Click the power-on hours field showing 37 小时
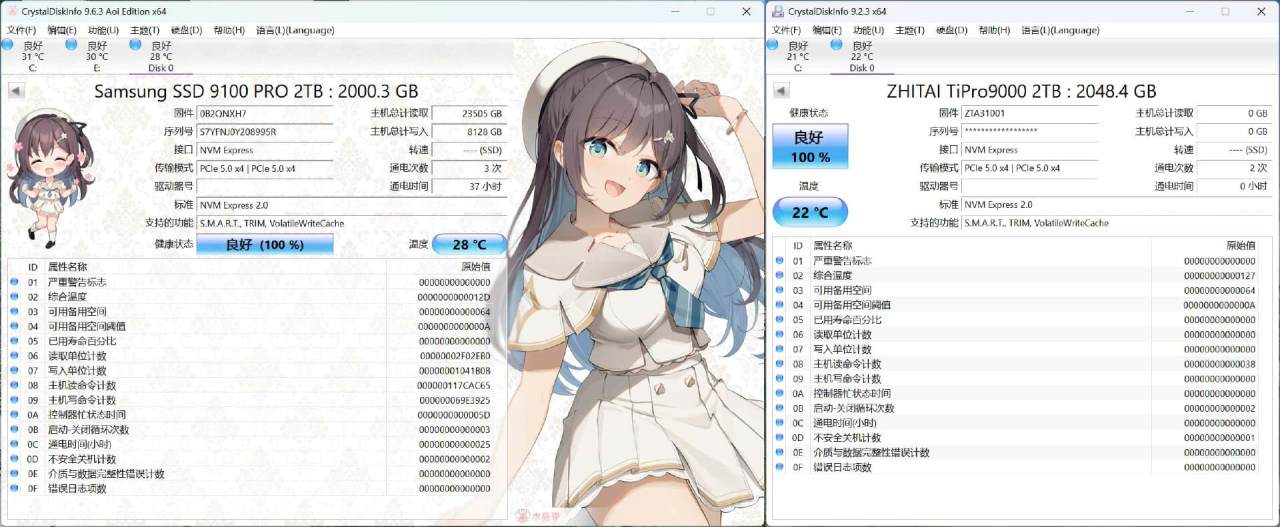 click(x=469, y=187)
